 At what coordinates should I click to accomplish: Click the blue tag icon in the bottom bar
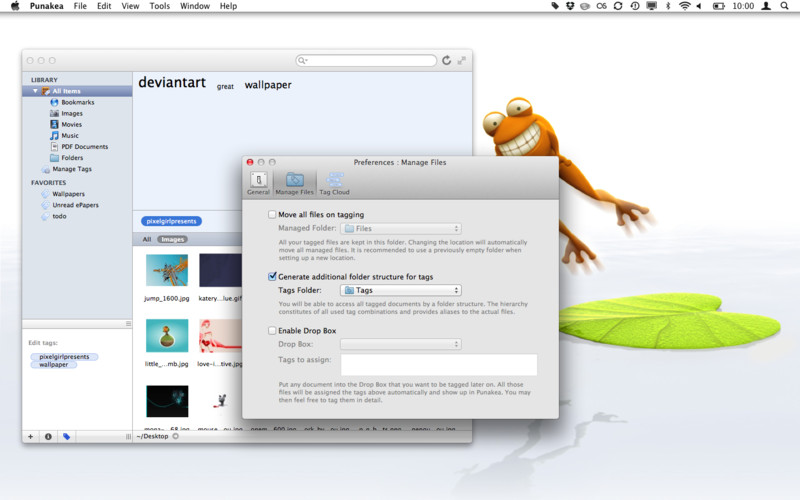66,436
